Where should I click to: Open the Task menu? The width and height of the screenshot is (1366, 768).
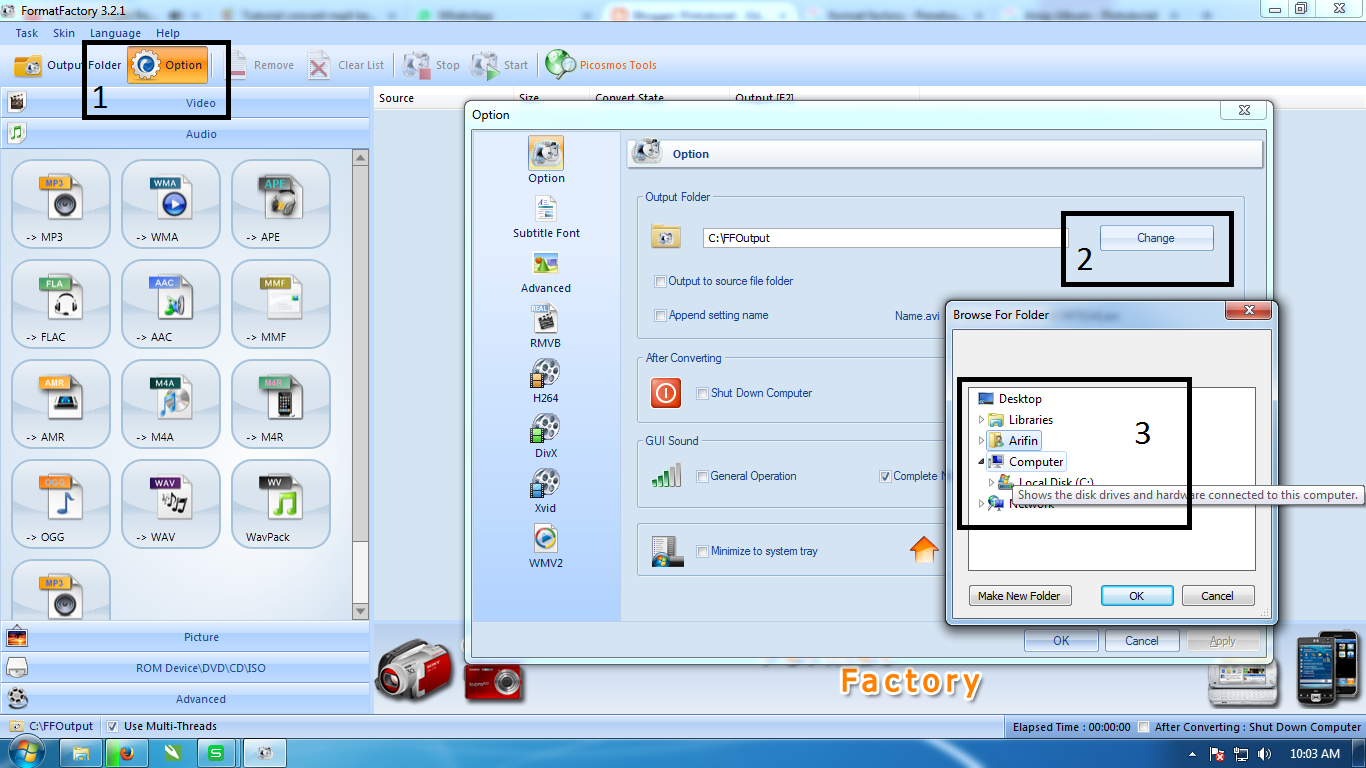(x=27, y=33)
